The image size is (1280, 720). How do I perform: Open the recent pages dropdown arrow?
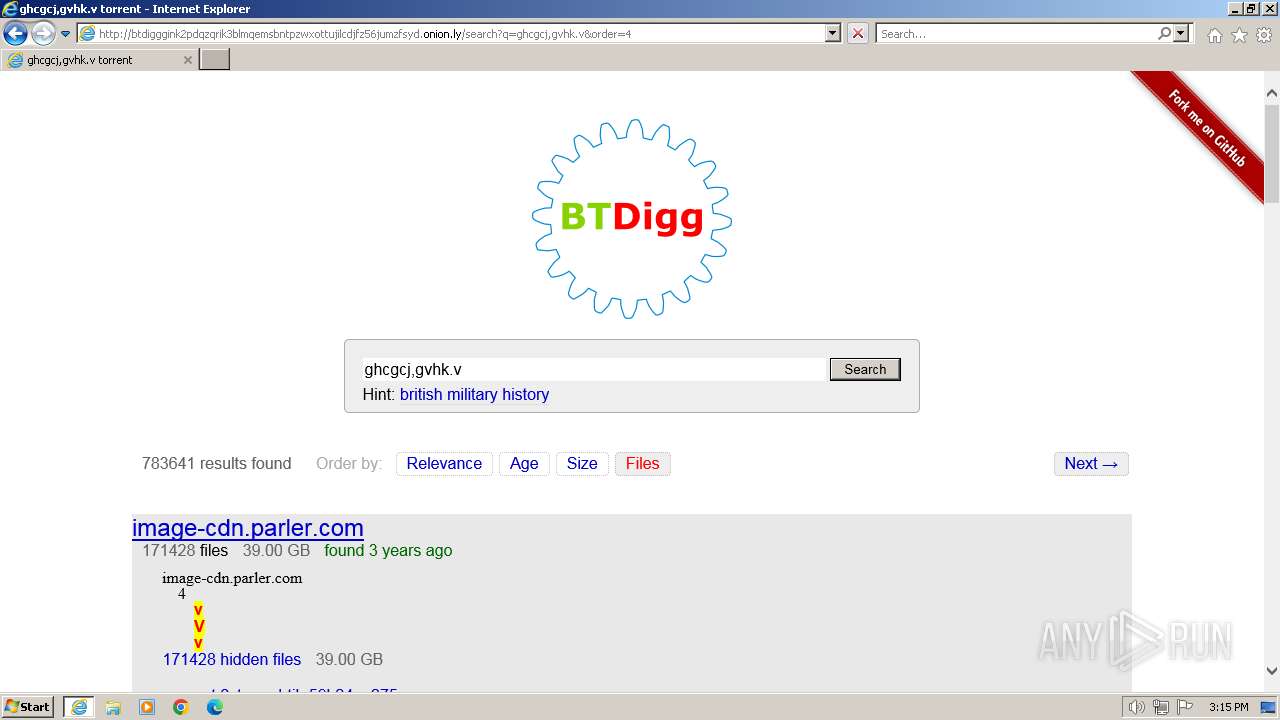tap(66, 33)
